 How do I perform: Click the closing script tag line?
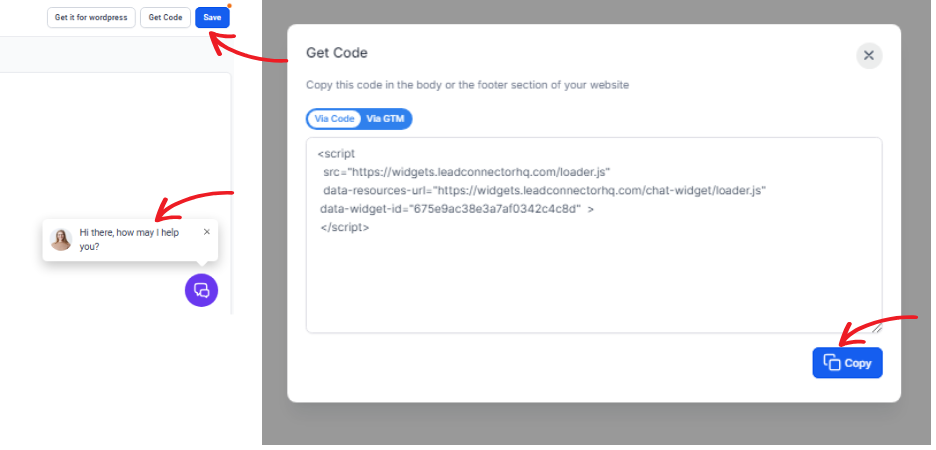point(344,227)
